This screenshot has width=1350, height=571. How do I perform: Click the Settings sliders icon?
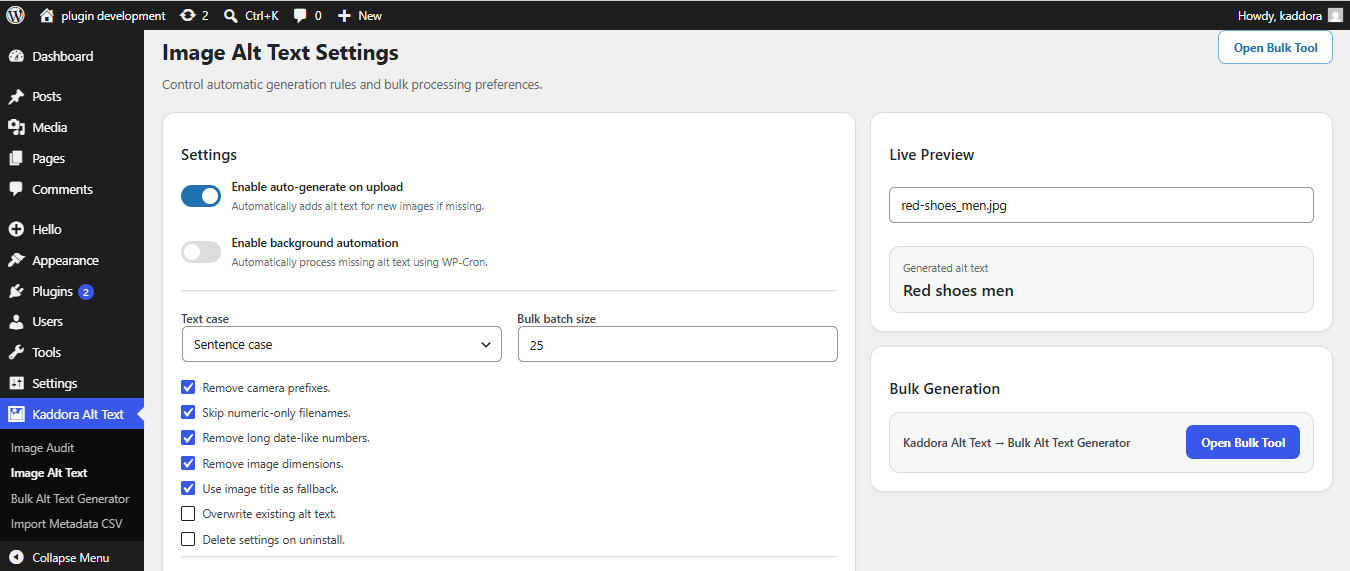click(16, 383)
